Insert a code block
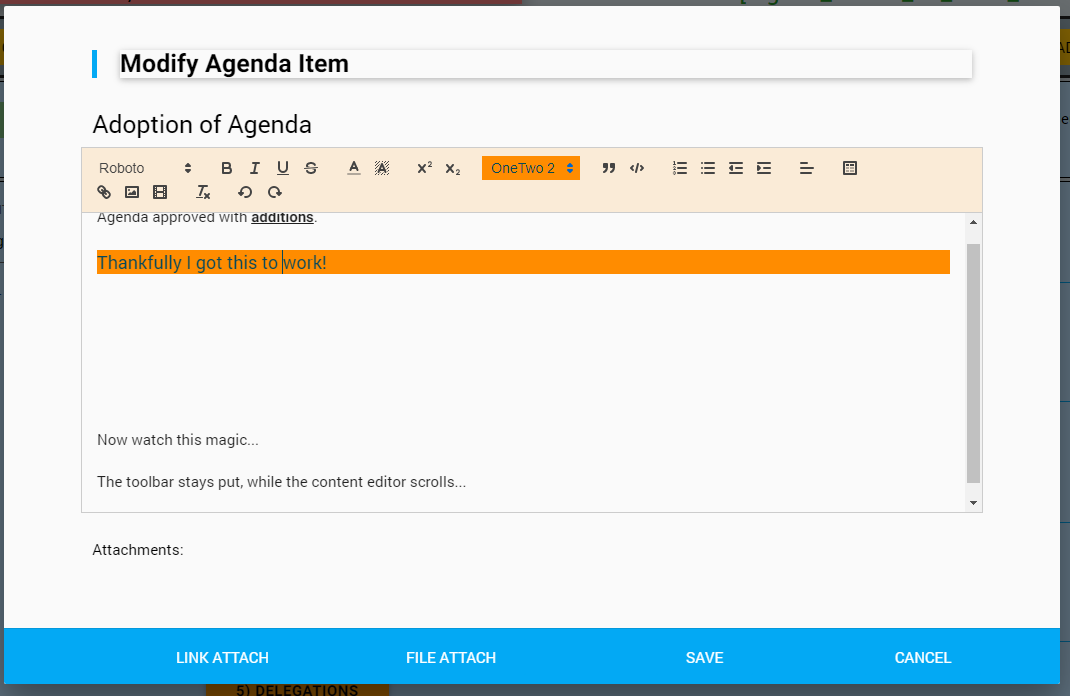 click(x=637, y=168)
